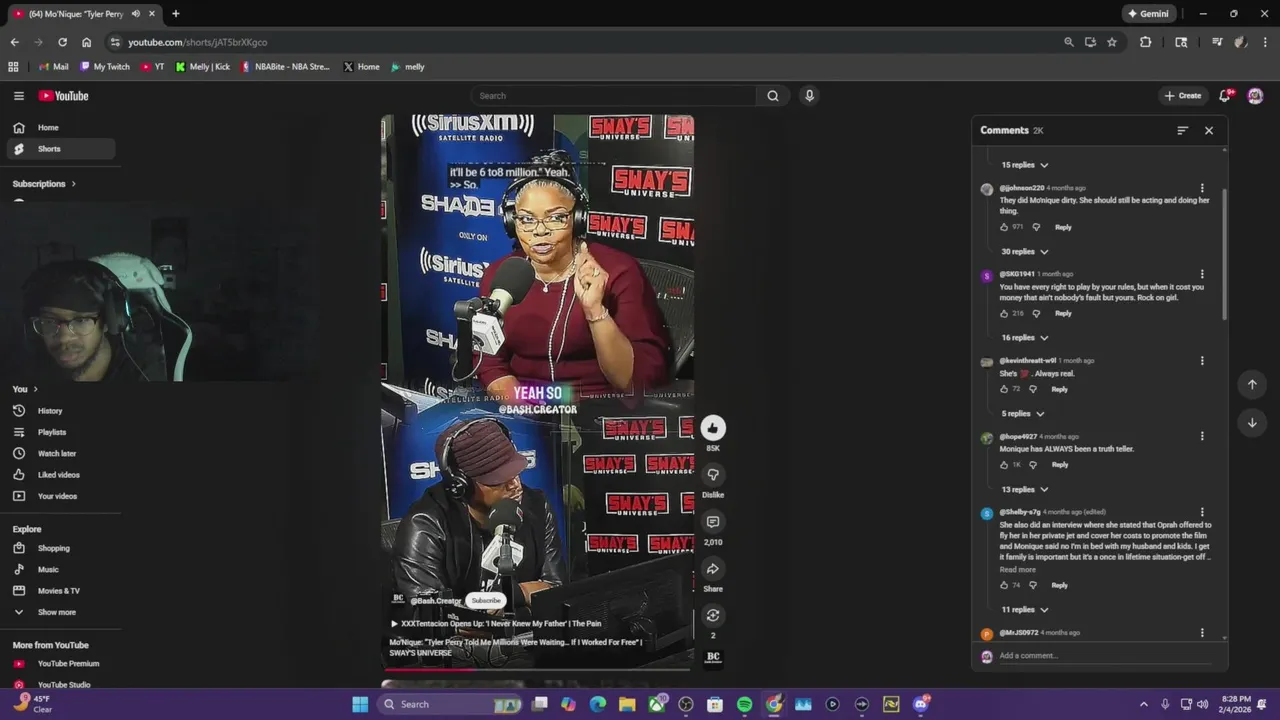The height and width of the screenshot is (720, 1280).
Task: Like the Mo'Nique short video
Action: [x=712, y=428]
